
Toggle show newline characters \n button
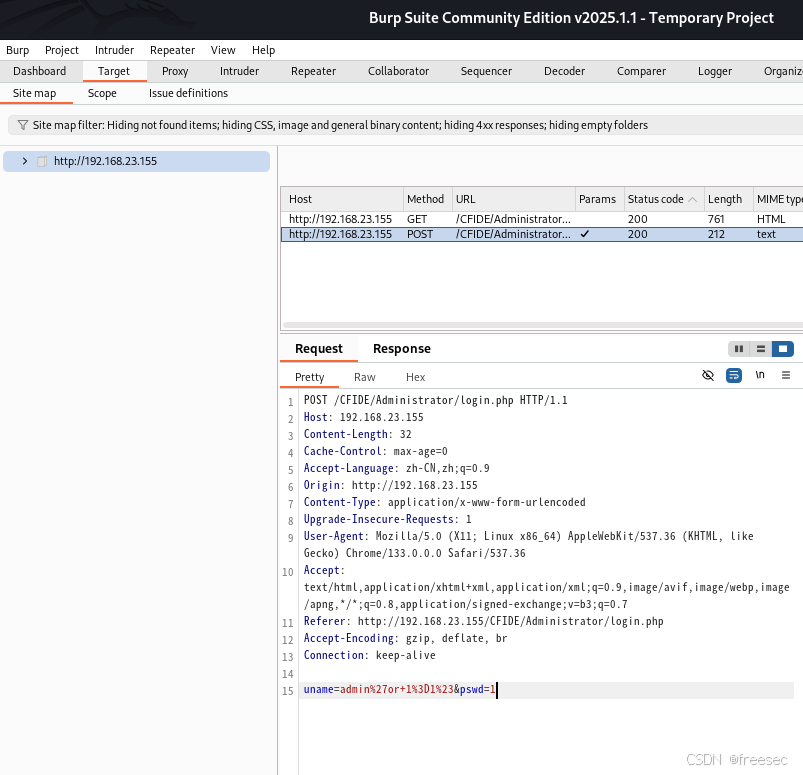point(760,375)
